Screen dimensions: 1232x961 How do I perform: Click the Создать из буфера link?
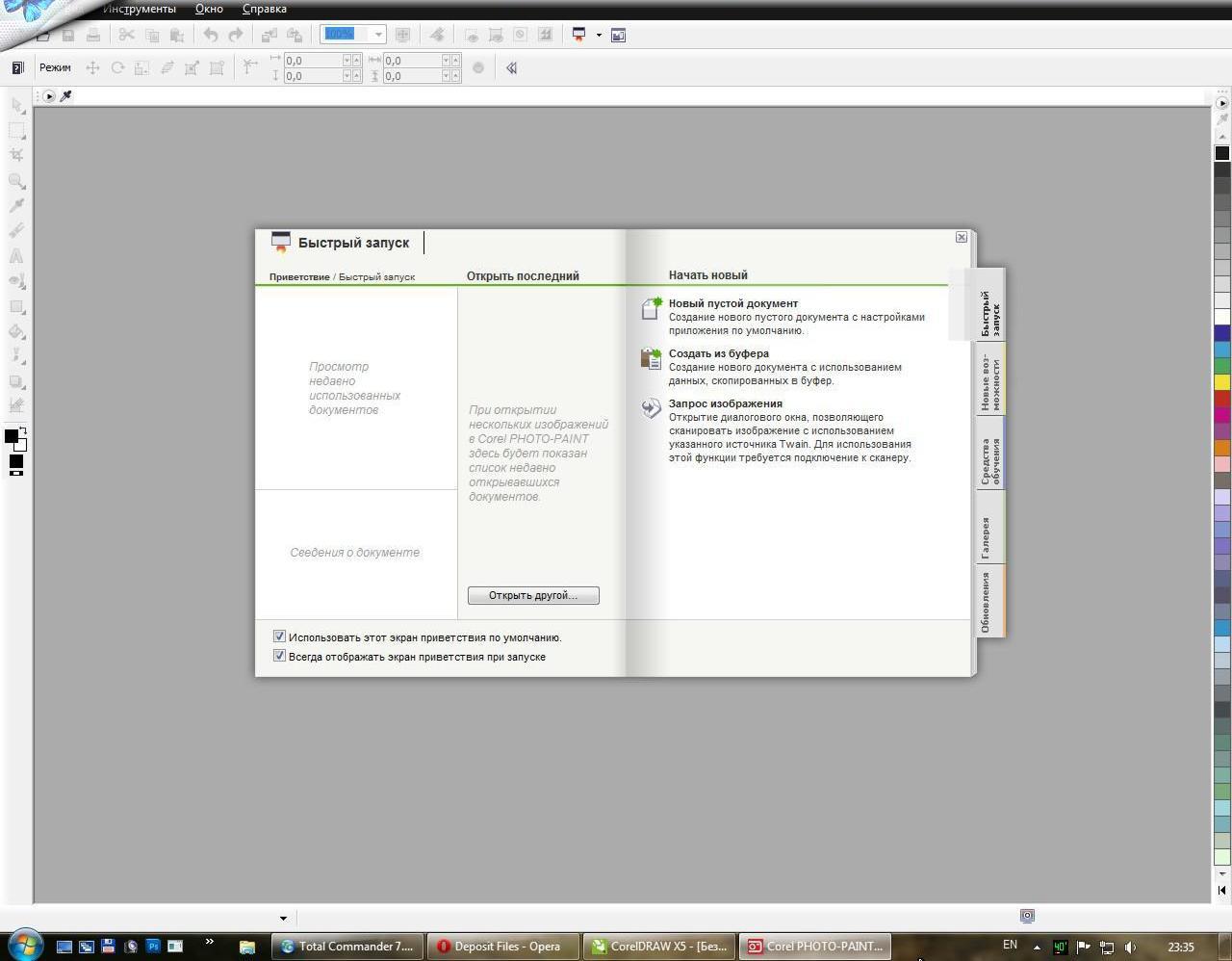[719, 353]
